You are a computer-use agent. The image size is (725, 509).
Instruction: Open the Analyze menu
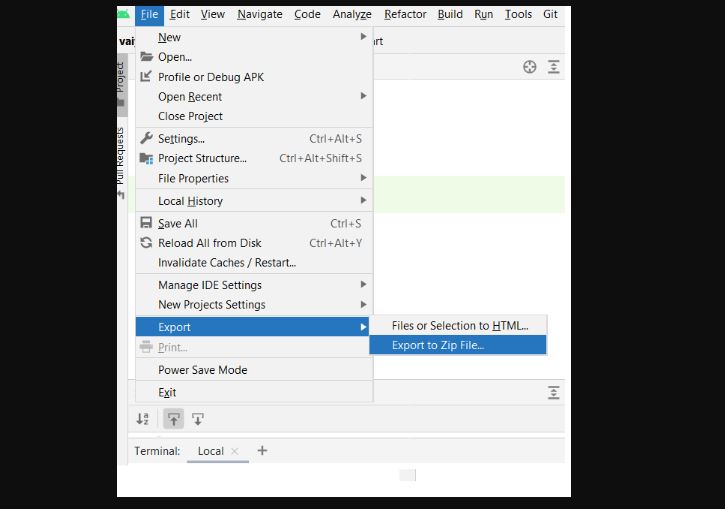352,14
